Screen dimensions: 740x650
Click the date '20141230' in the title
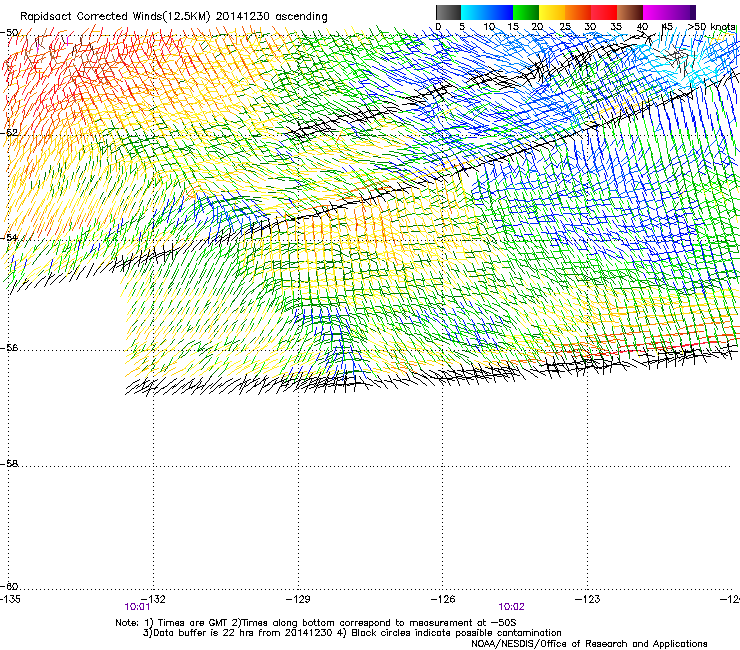pyautogui.click(x=243, y=16)
